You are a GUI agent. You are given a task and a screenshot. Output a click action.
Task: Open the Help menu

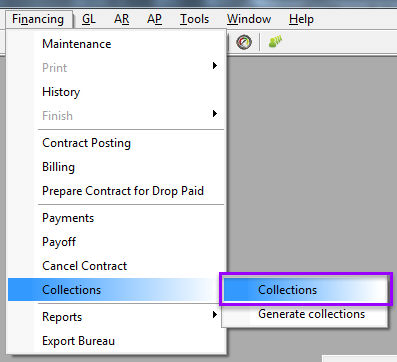301,19
